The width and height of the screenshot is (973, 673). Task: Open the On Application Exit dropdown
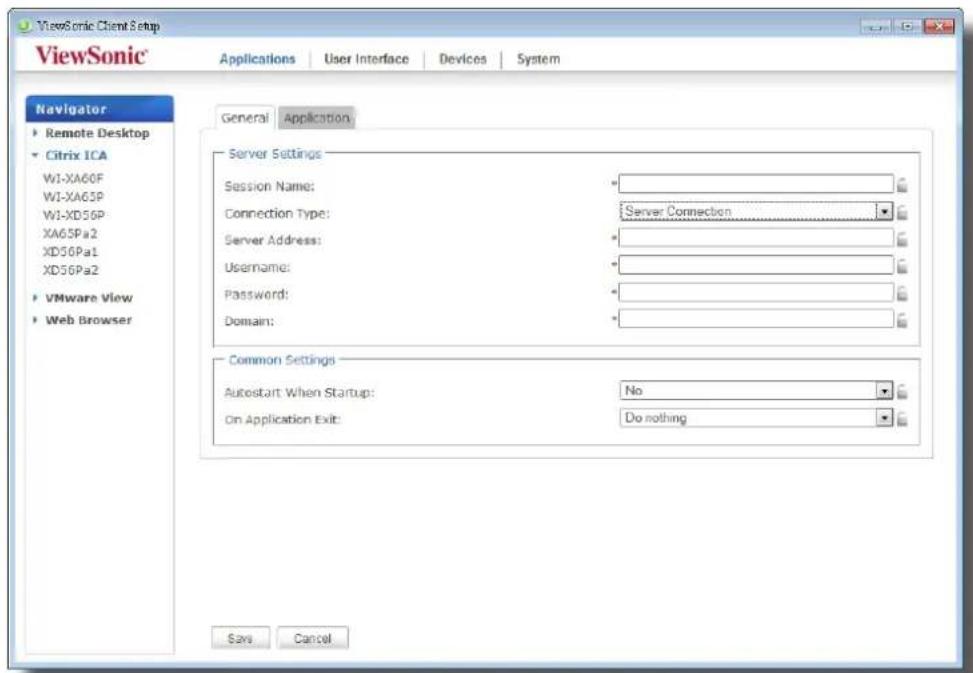coord(756,418)
